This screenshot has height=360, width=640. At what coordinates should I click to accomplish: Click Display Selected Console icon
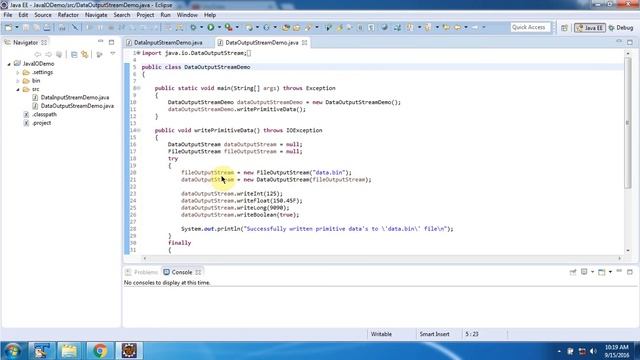click(584, 272)
